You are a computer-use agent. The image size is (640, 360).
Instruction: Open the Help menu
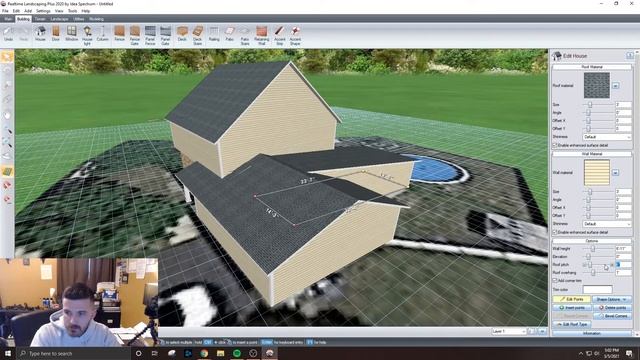85,11
